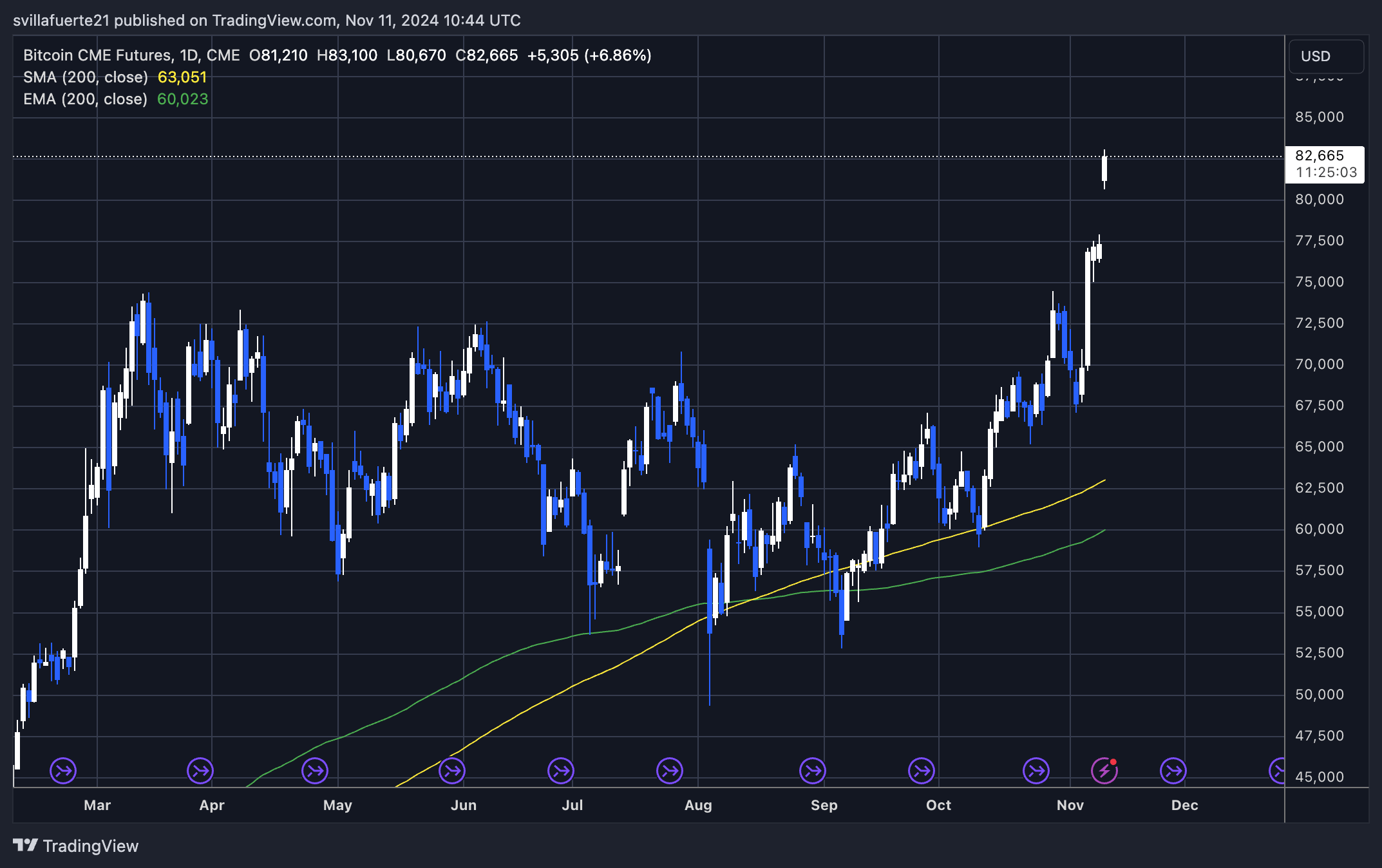The width and height of the screenshot is (1382, 868).
Task: Click the Aug label on time axis
Action: pyautogui.click(x=698, y=806)
